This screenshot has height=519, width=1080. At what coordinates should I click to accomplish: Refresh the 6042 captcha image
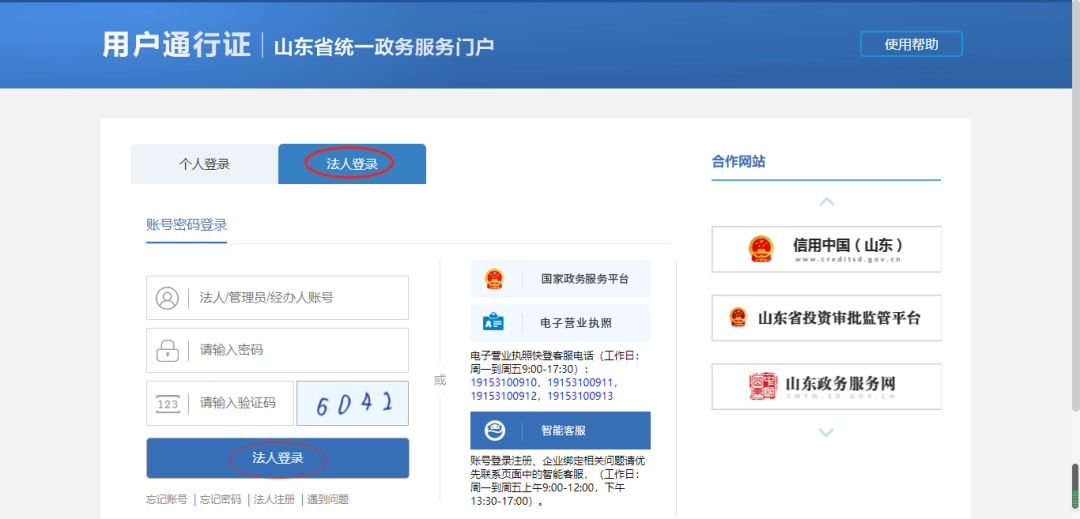(353, 403)
